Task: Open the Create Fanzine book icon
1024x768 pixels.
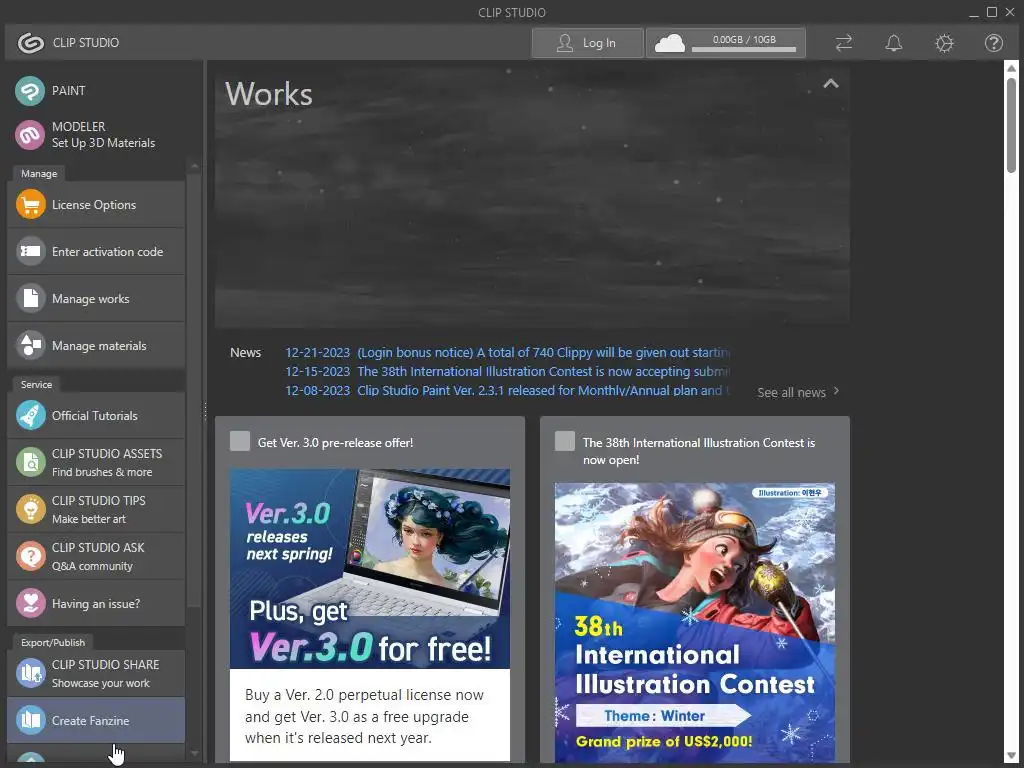Action: pyautogui.click(x=30, y=720)
